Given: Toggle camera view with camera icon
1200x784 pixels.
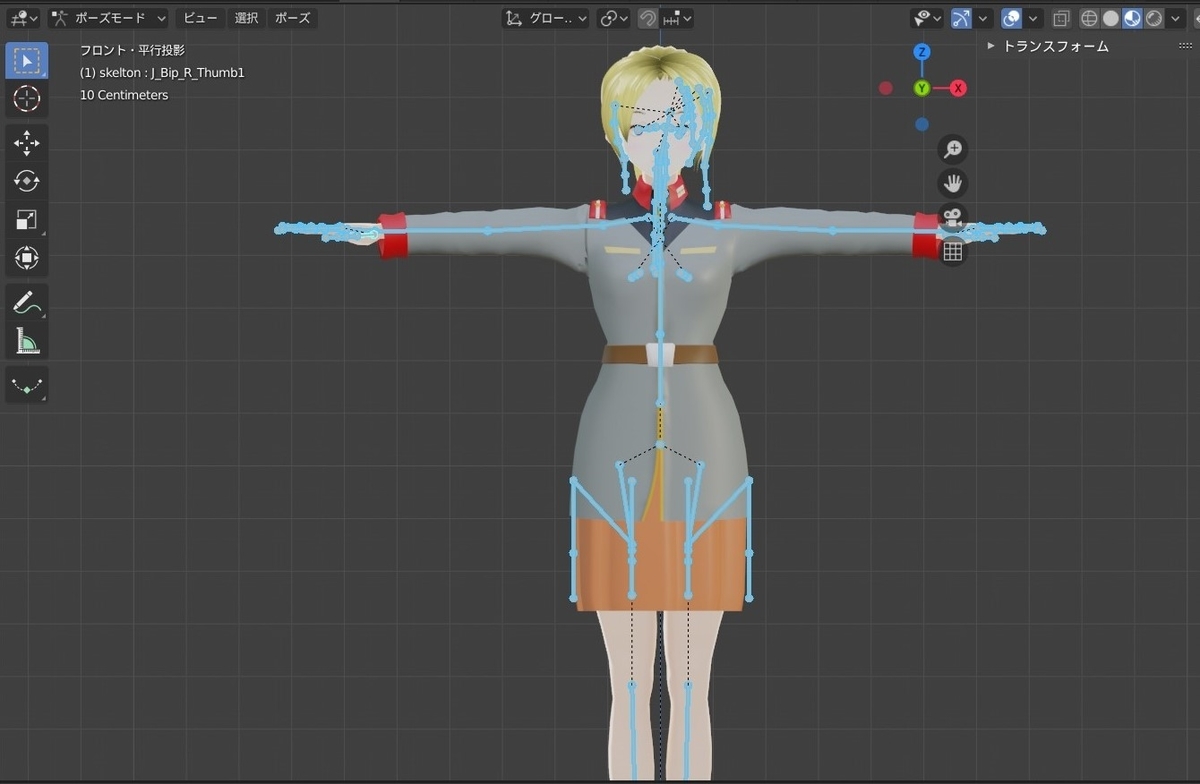Looking at the screenshot, I should 953,217.
